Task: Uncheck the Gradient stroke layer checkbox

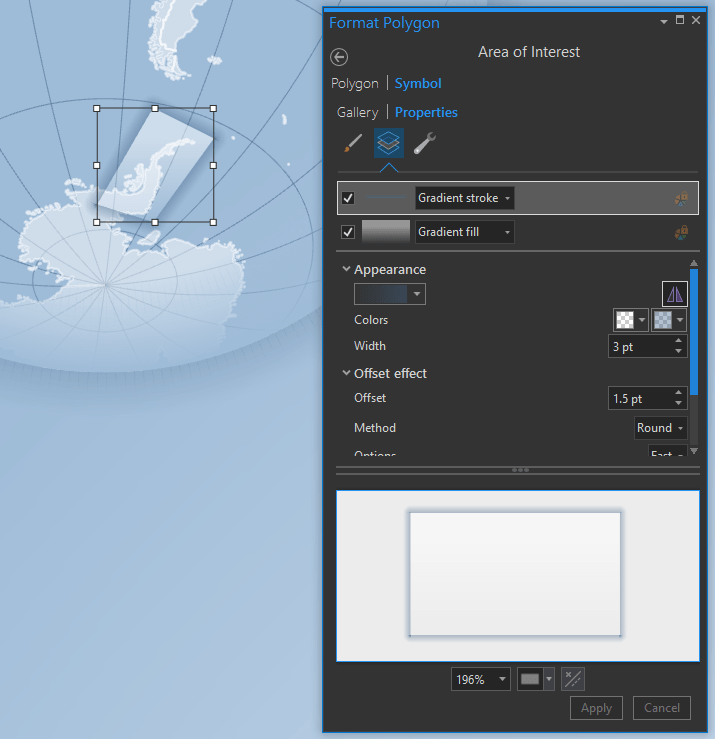Action: [x=348, y=198]
